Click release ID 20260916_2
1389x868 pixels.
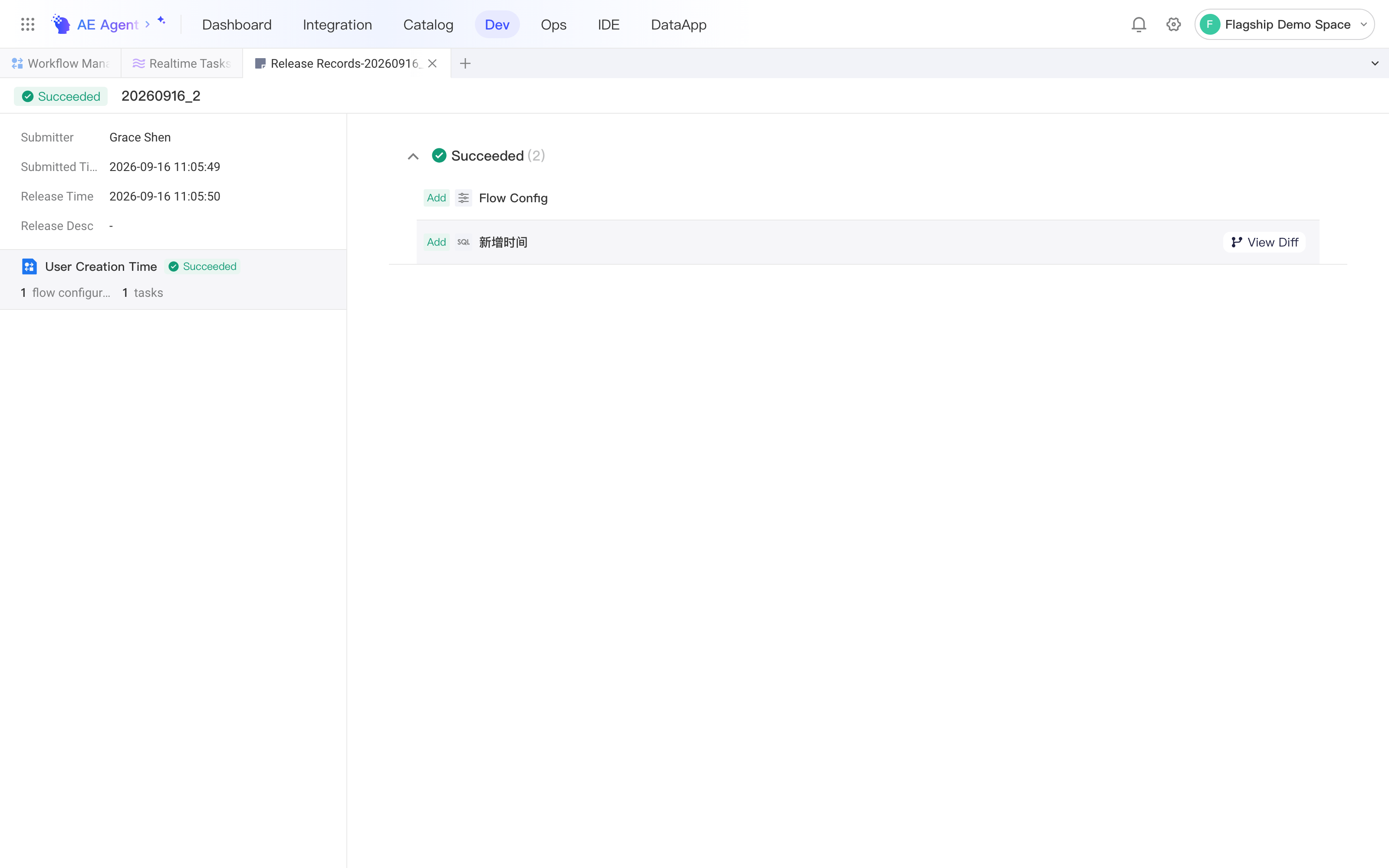click(161, 96)
